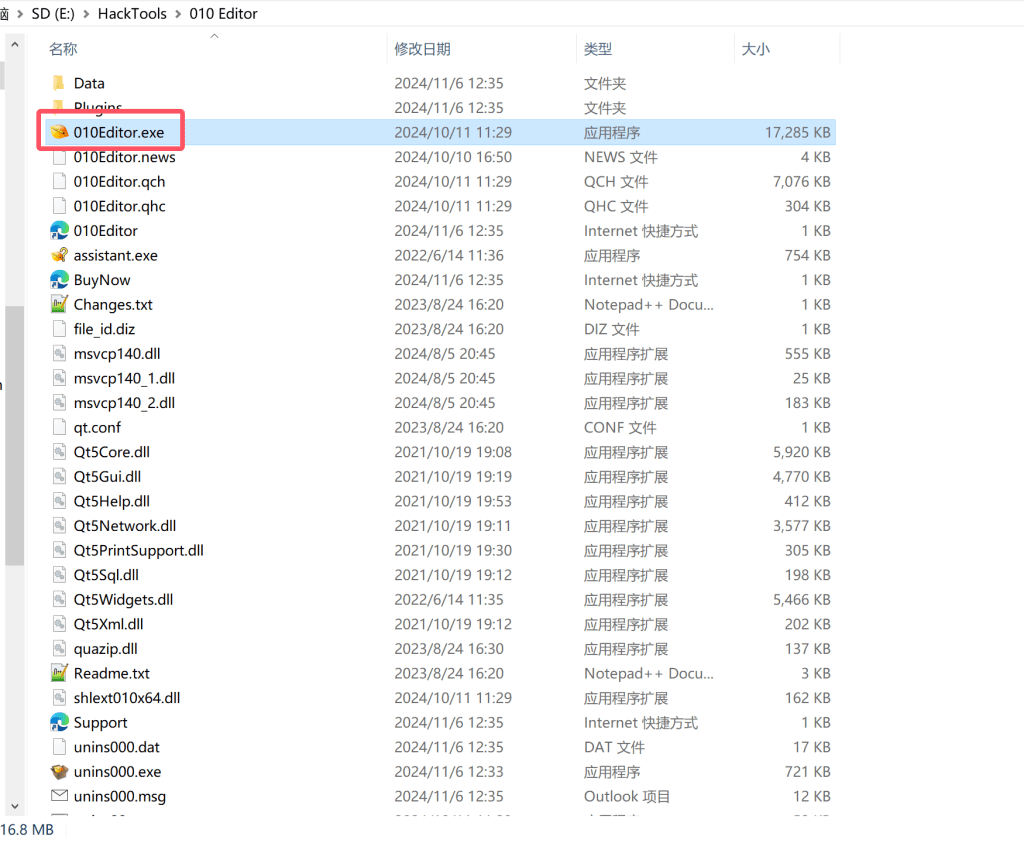Sort files by the 类型 column header

click(598, 49)
